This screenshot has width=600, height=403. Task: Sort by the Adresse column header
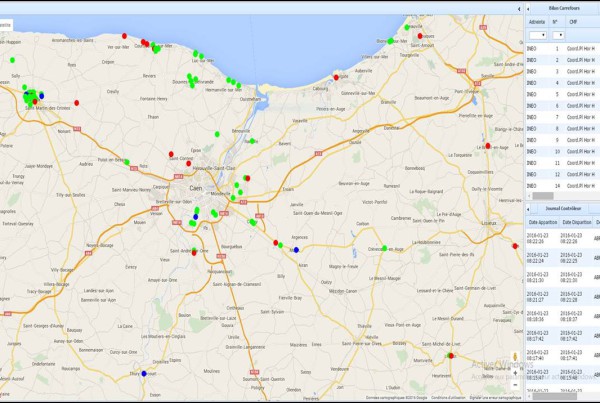click(x=537, y=20)
